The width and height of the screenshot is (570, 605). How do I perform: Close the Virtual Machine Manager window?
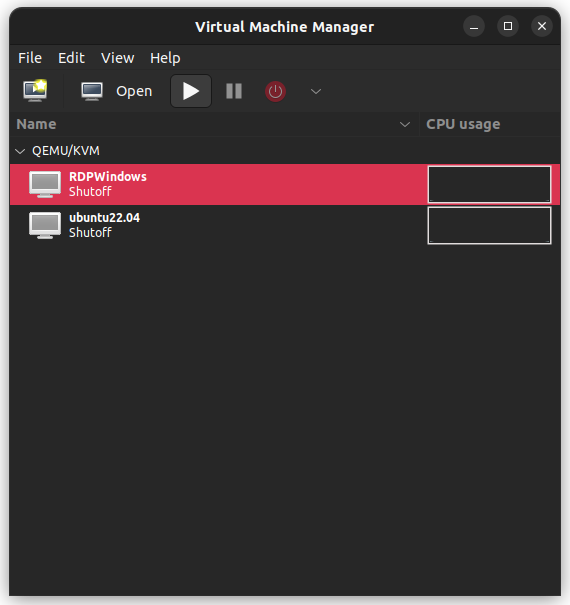point(542,26)
